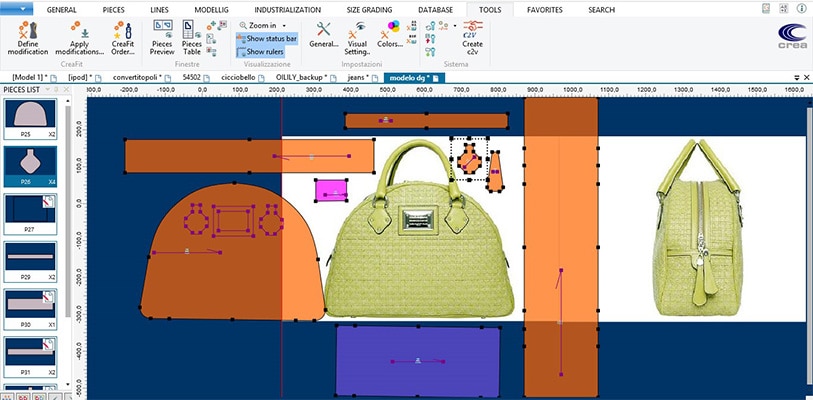The height and width of the screenshot is (400, 813).
Task: Close the active document with X
Action: click(807, 77)
